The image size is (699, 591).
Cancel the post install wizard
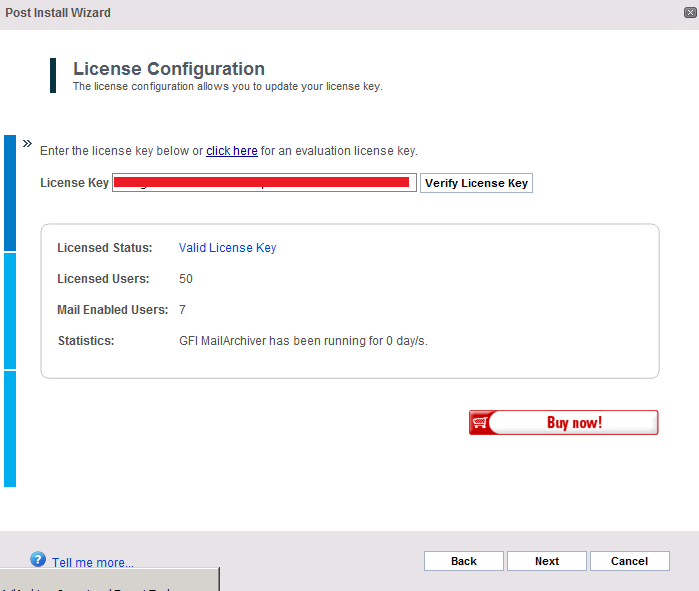coord(629,561)
